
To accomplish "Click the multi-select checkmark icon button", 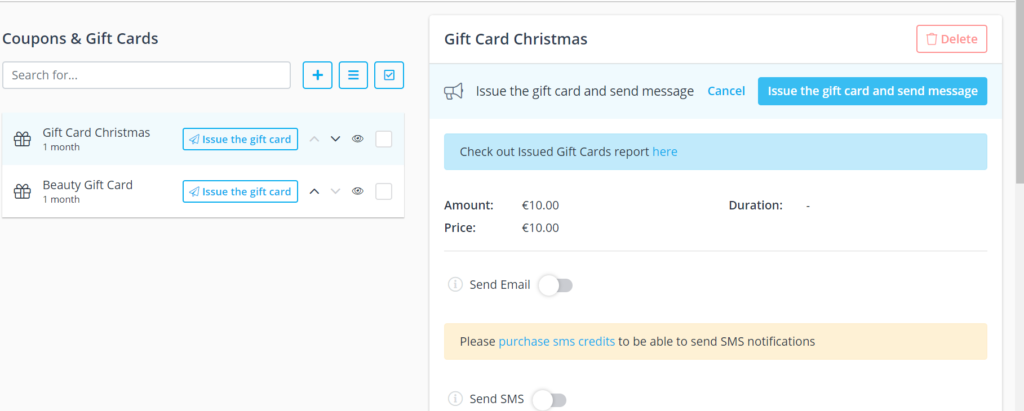I will click(389, 75).
